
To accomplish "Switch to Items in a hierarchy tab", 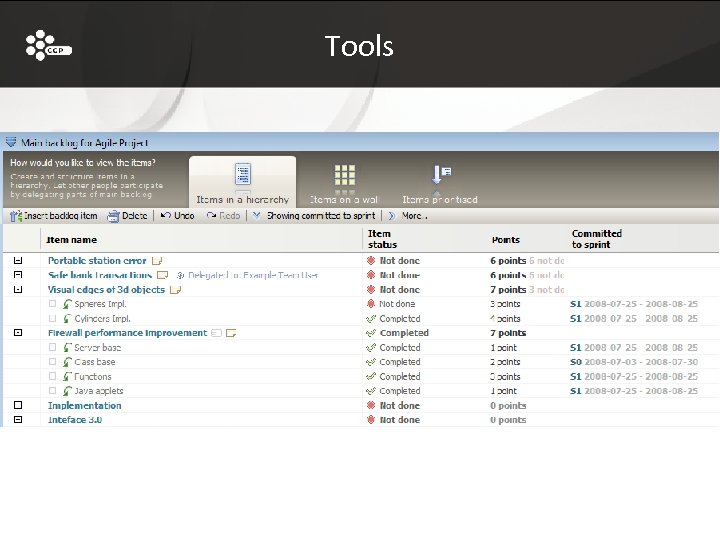I will (x=242, y=182).
